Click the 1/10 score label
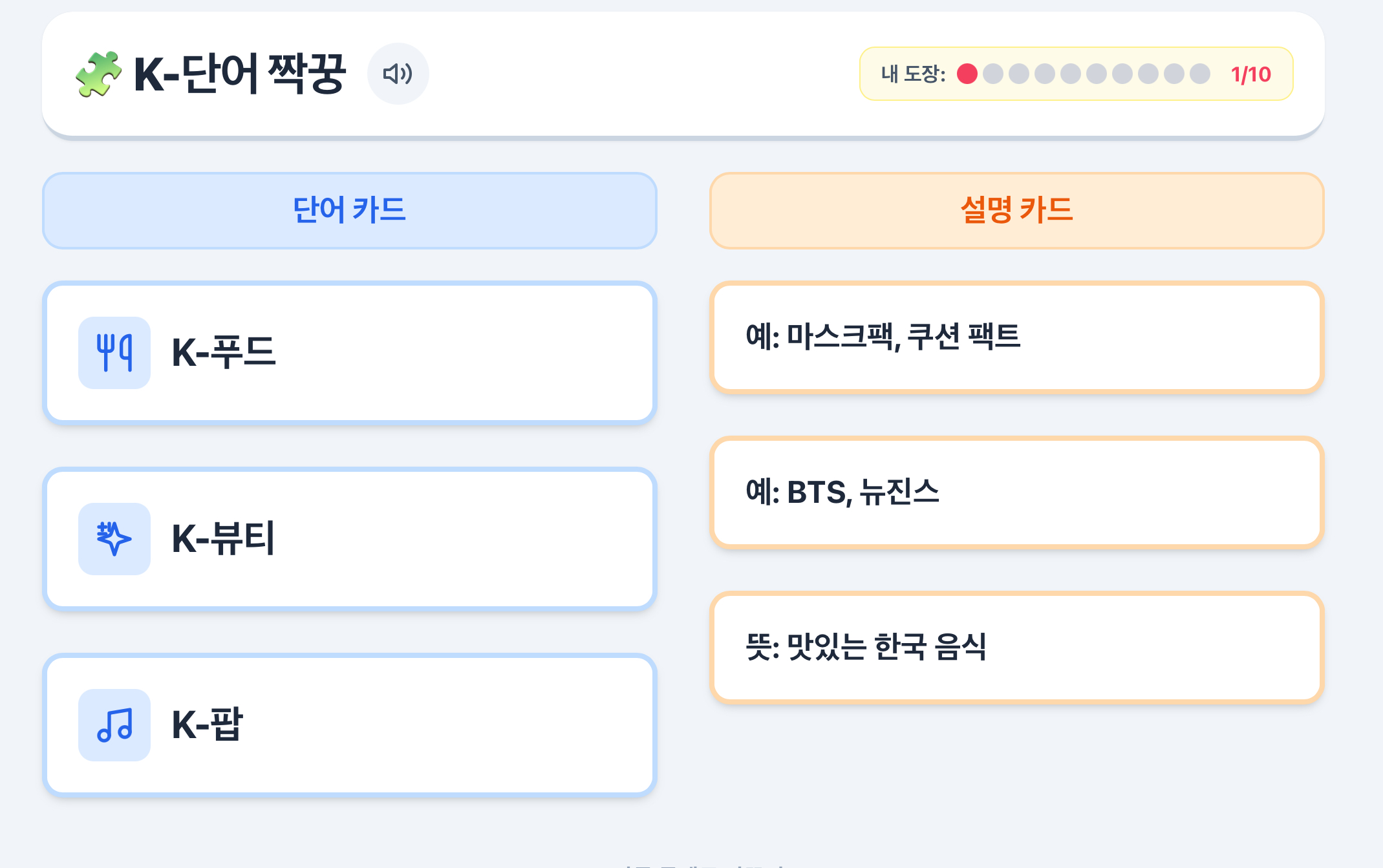 [1249, 74]
